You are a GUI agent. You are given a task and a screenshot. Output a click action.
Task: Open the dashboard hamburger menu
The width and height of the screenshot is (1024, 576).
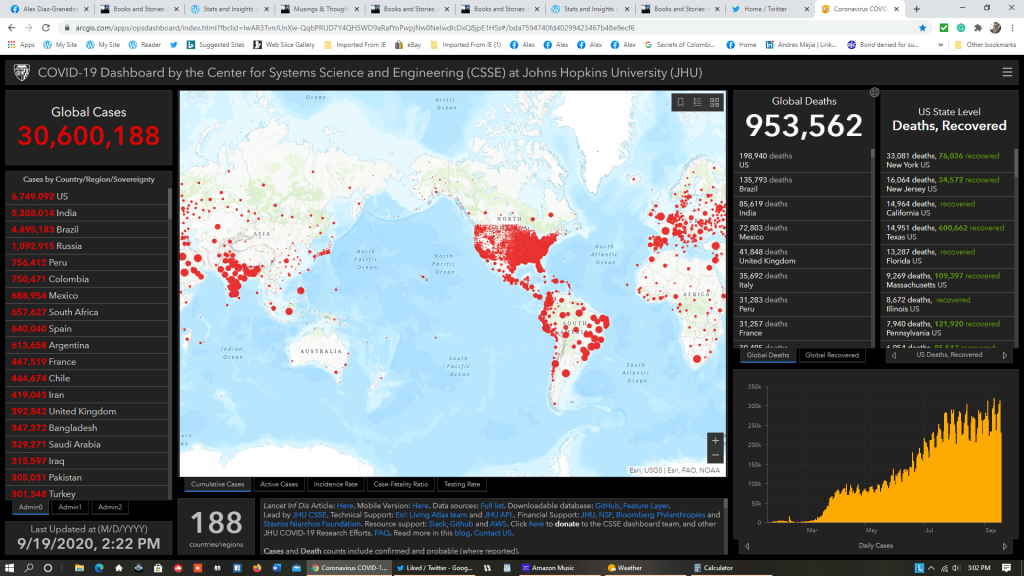click(1007, 72)
